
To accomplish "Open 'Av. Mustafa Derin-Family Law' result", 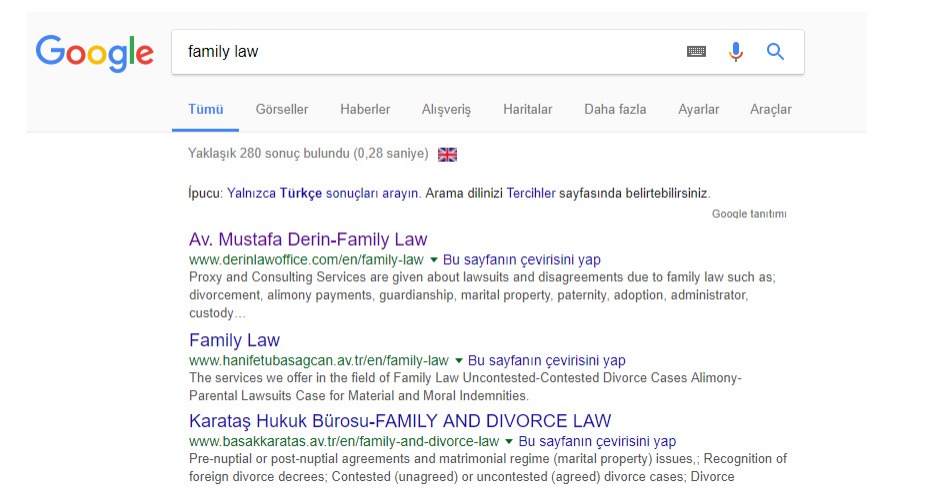I will [x=308, y=239].
